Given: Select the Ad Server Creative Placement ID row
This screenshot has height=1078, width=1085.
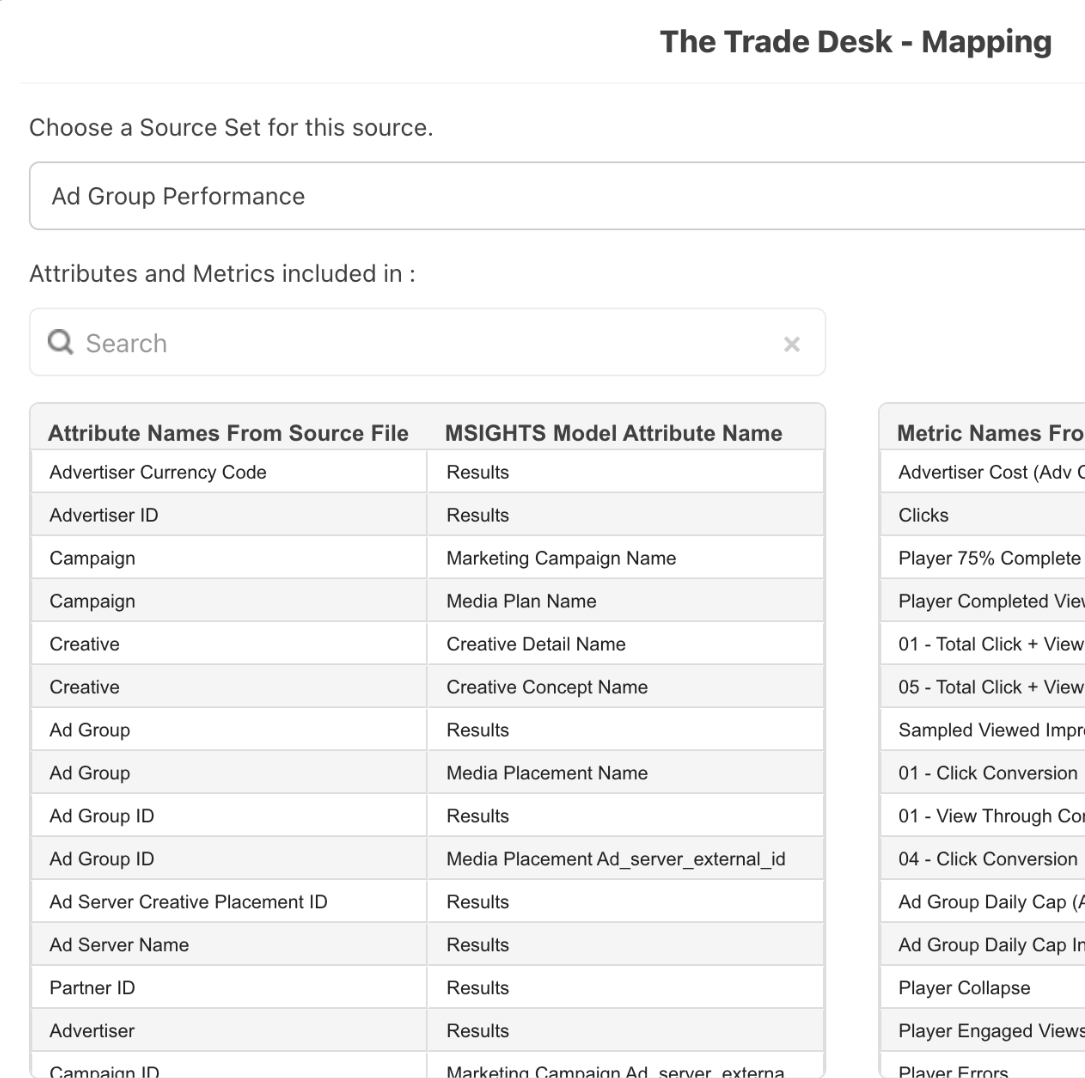Looking at the screenshot, I should (188, 902).
